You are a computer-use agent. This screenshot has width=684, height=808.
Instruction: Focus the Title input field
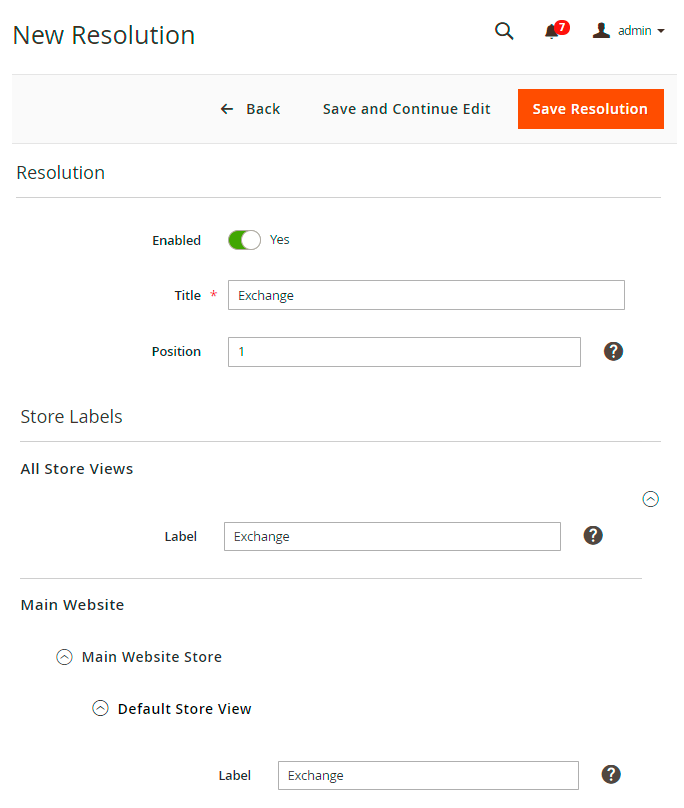point(426,295)
